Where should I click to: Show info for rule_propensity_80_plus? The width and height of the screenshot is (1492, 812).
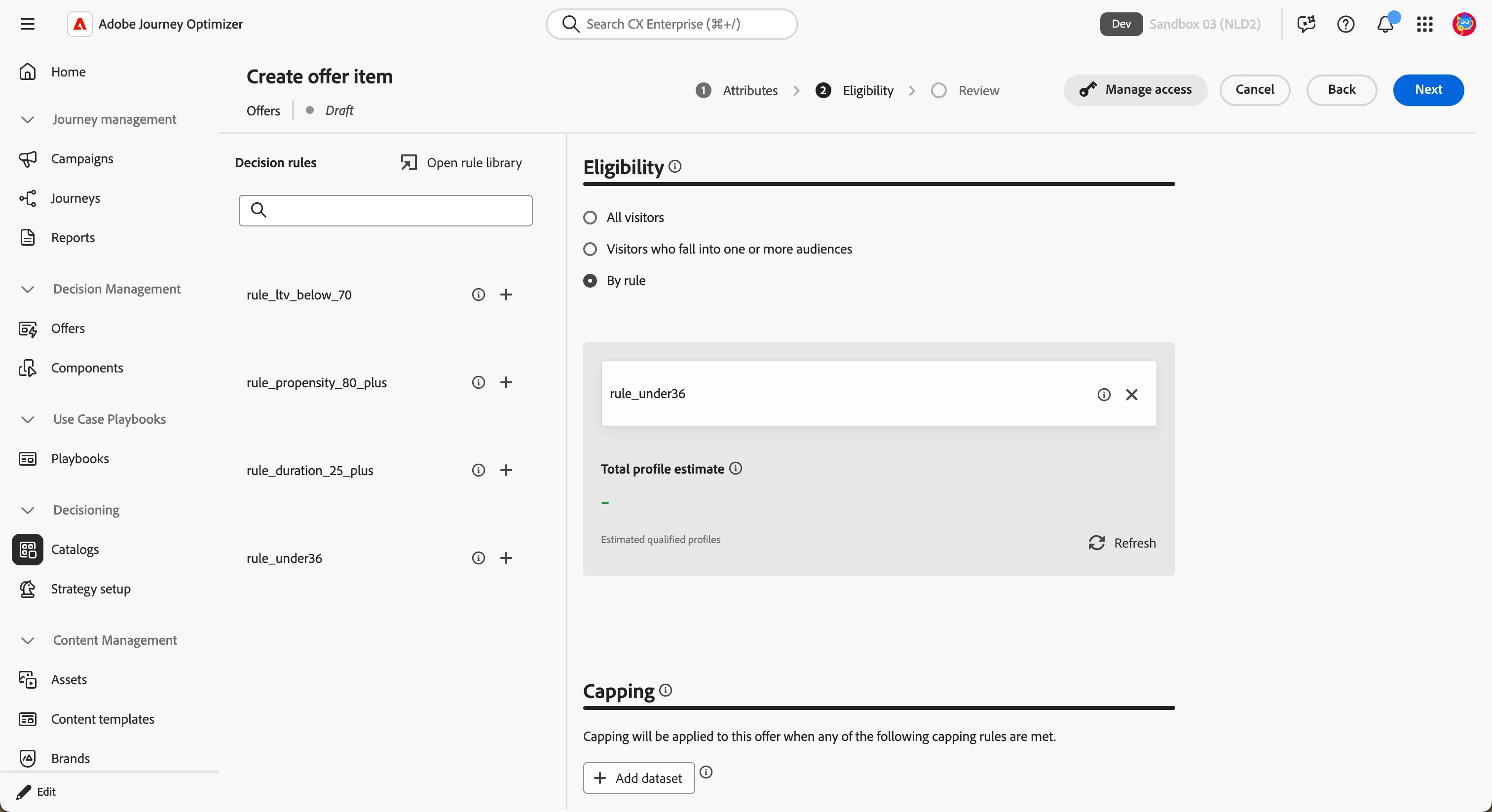click(x=479, y=382)
